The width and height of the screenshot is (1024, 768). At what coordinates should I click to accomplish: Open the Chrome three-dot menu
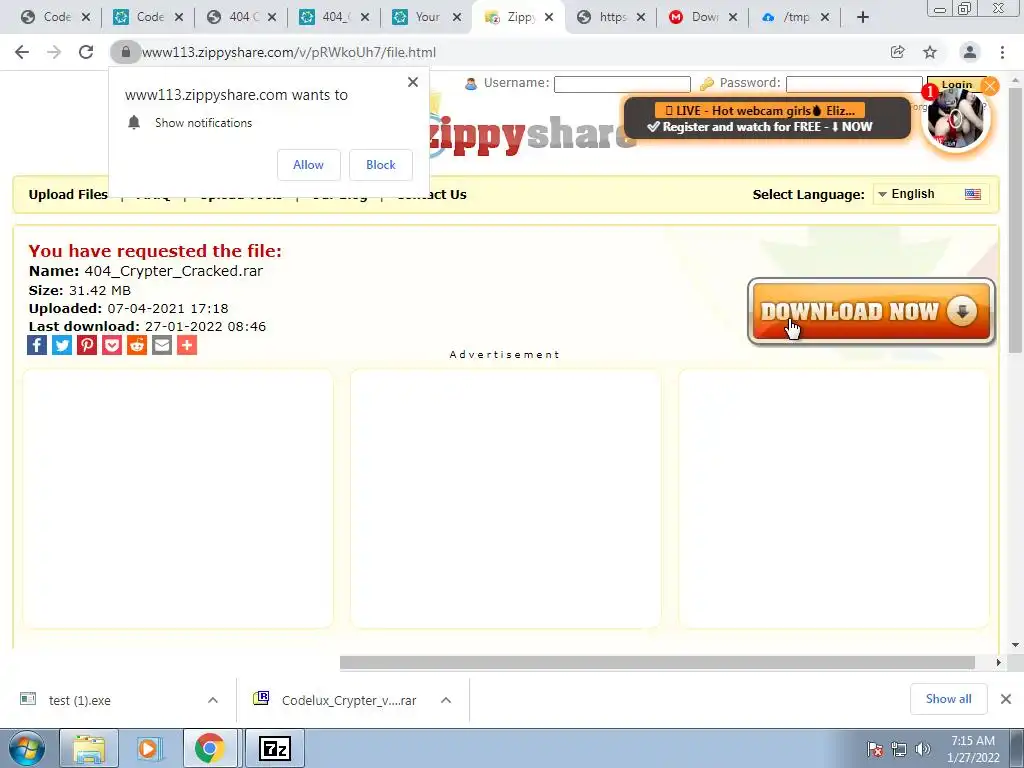(1002, 52)
